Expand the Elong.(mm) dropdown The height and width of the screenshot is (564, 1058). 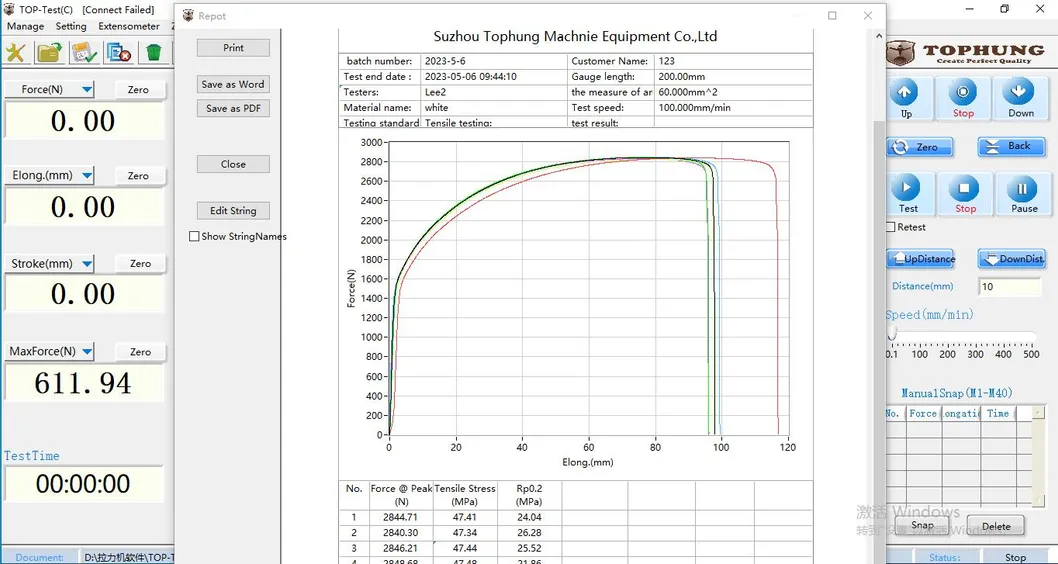[87, 176]
